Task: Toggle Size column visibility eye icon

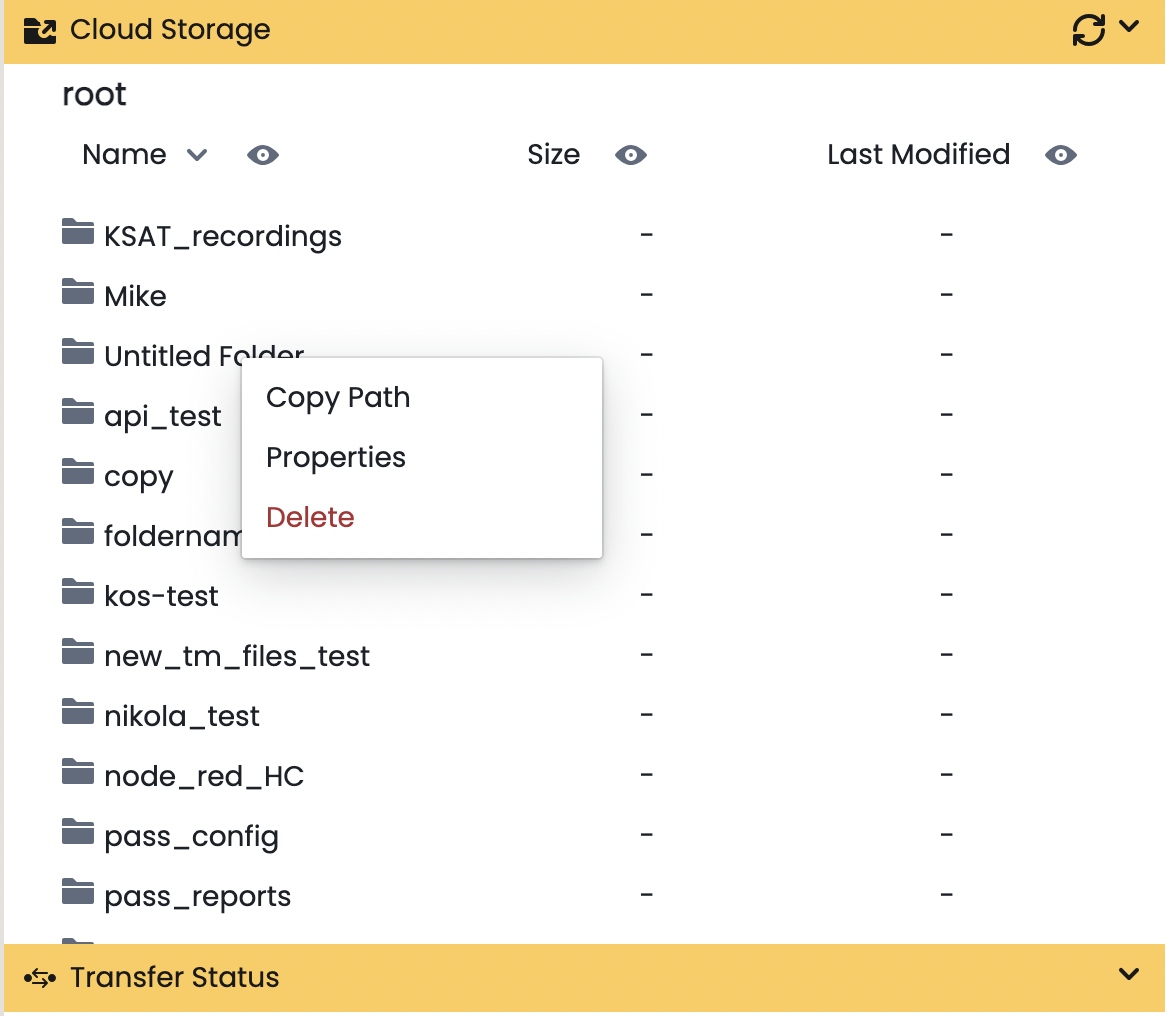Action: (x=631, y=155)
